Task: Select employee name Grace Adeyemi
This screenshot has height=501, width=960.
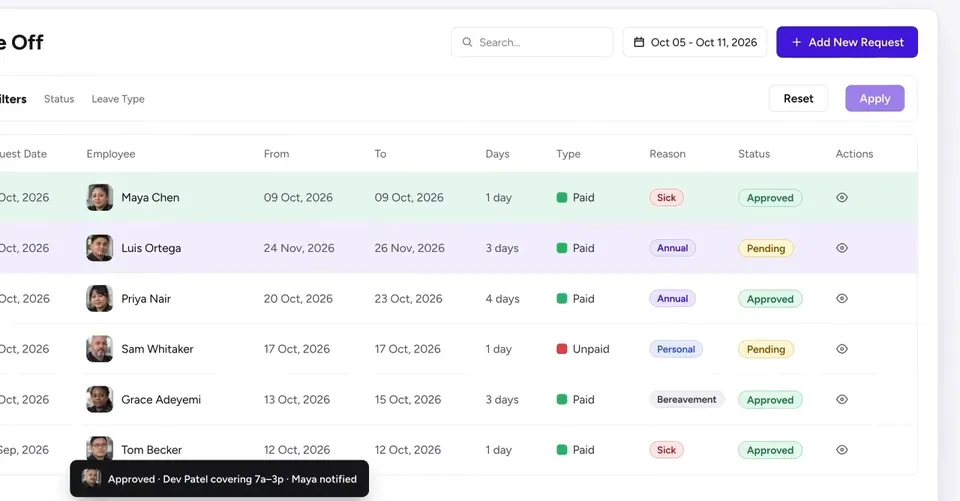Action: (161, 399)
